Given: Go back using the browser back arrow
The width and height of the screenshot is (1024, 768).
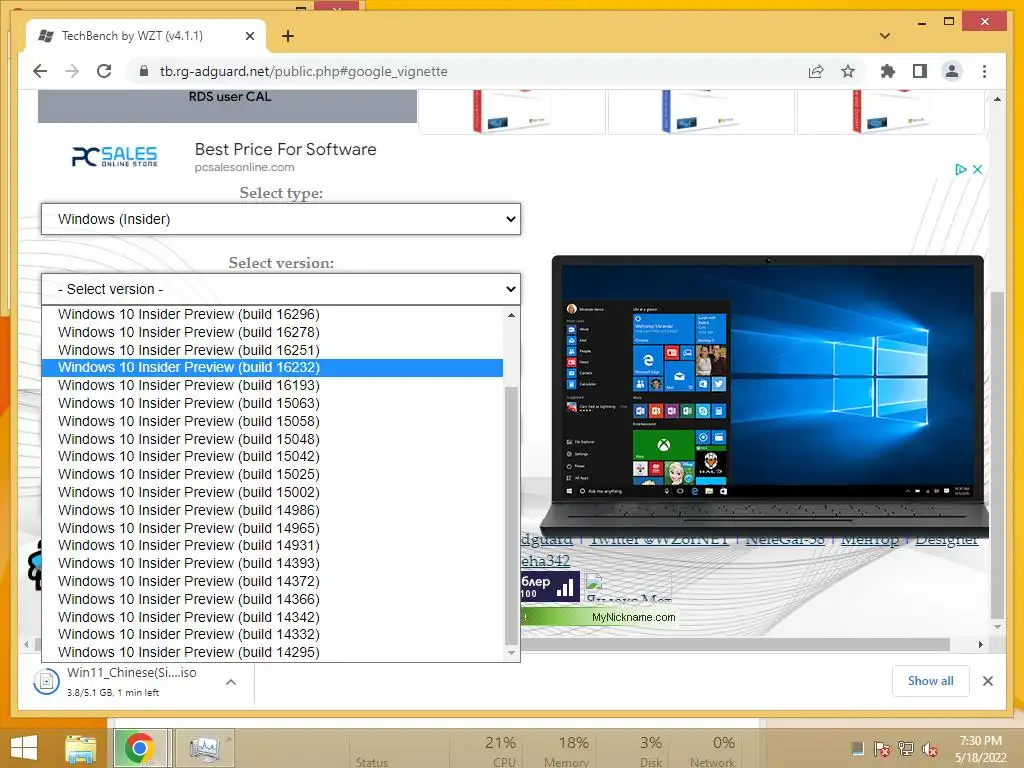Looking at the screenshot, I should click(x=40, y=71).
